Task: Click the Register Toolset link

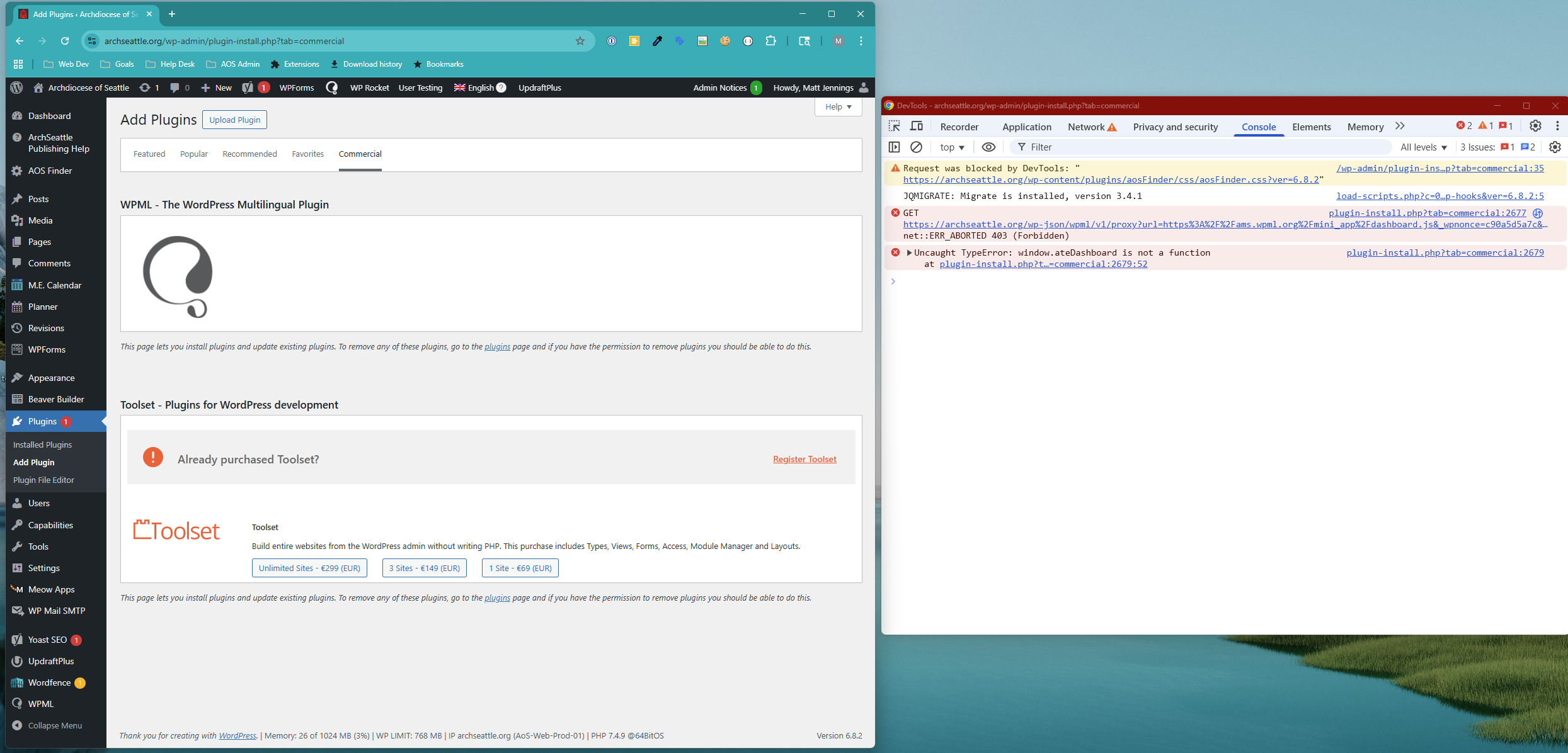Action: [804, 459]
